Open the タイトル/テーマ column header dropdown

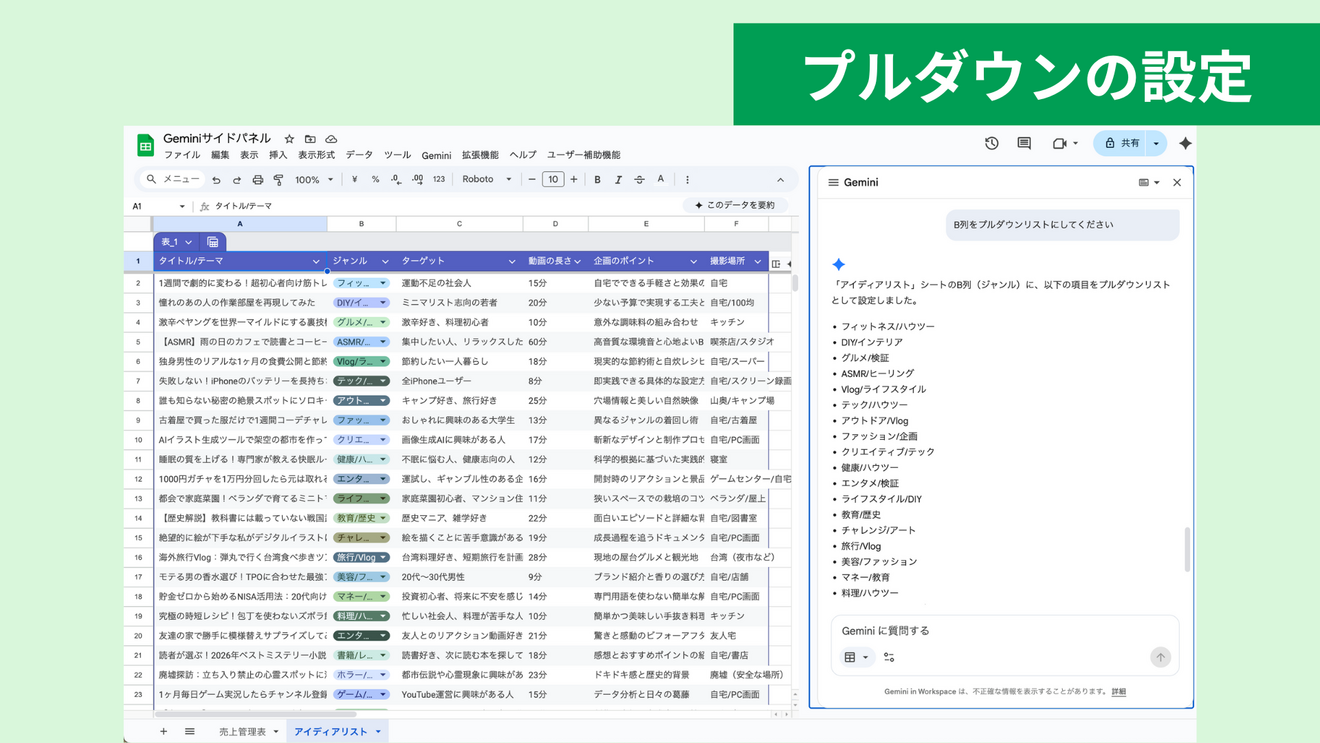coord(316,262)
